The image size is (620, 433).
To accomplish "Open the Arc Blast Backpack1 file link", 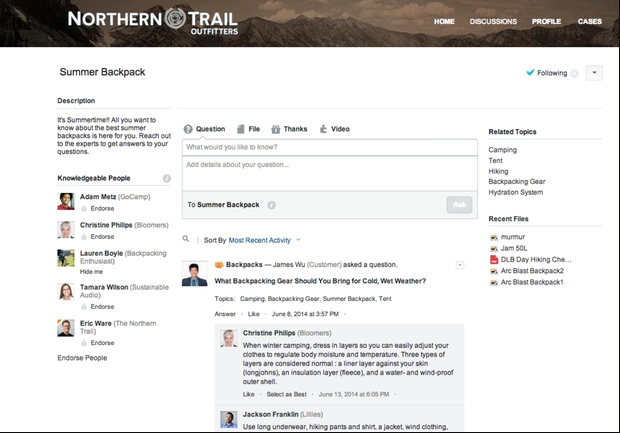I will point(532,282).
